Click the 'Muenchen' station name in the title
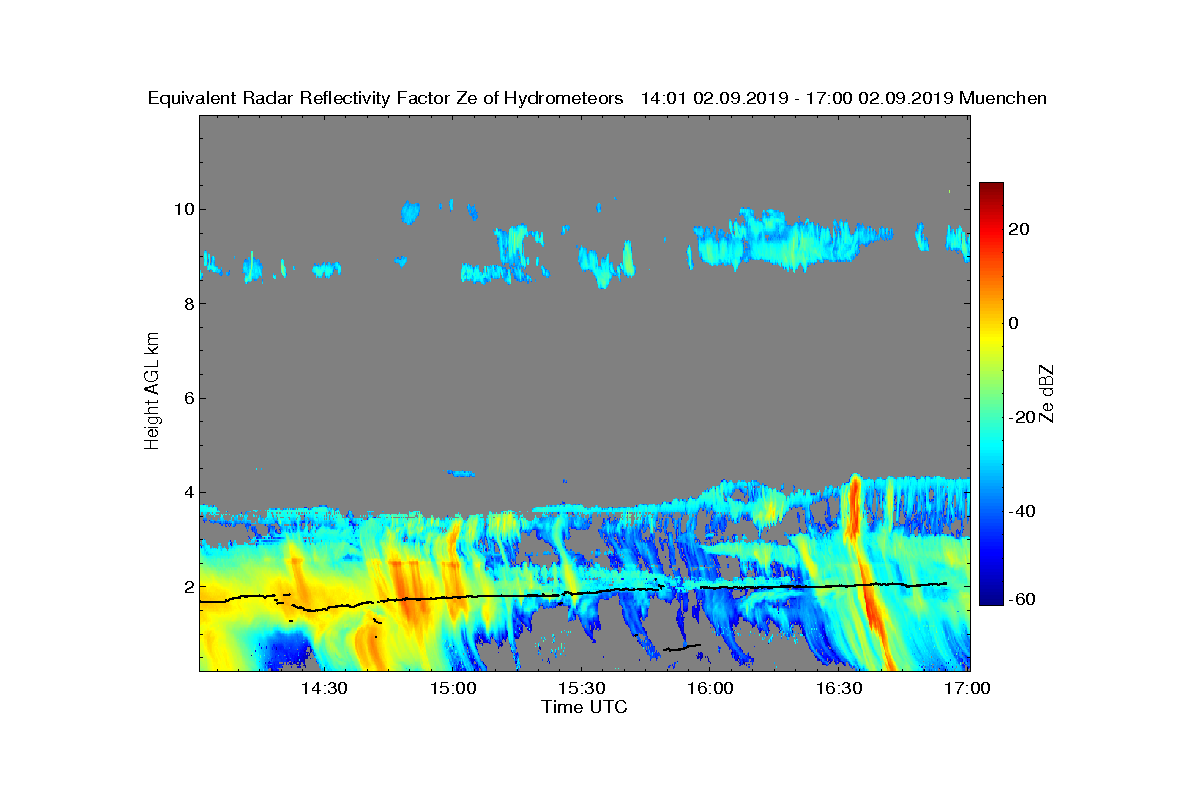Viewport: 1200px width, 800px height. pyautogui.click(x=1003, y=98)
